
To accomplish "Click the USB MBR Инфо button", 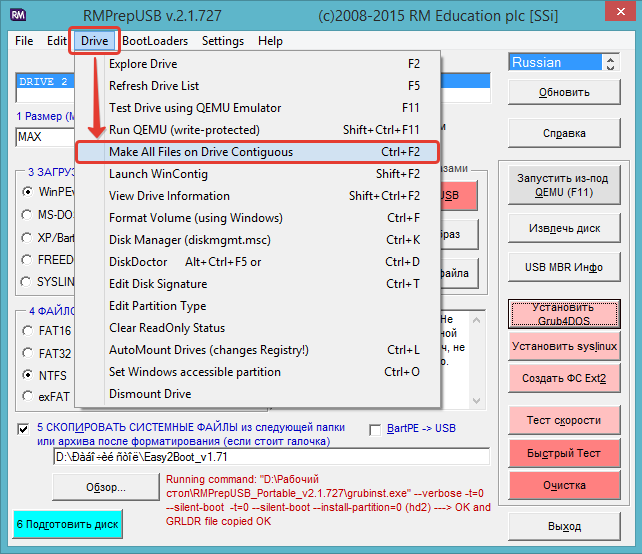I will point(564,267).
